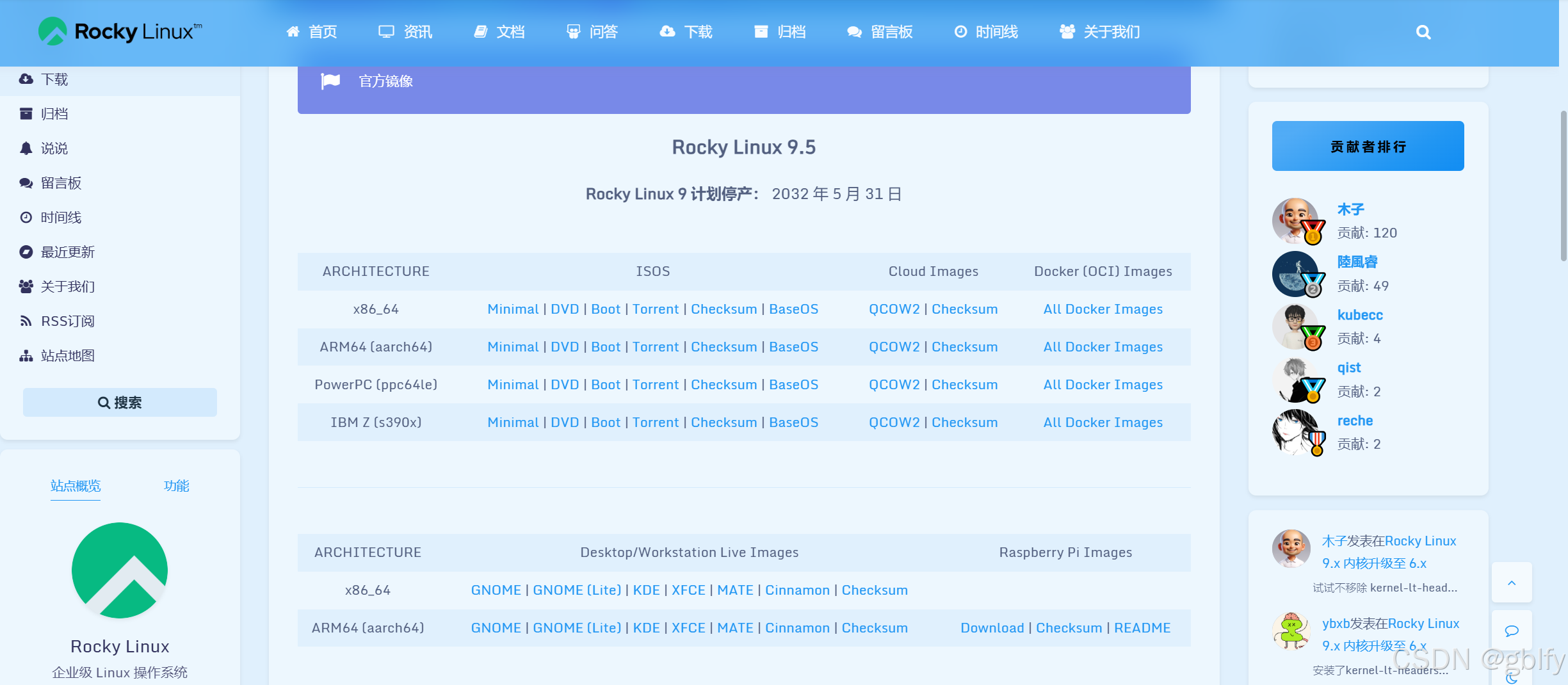
Task: Download x86_64 GNOME live image
Action: coord(496,590)
